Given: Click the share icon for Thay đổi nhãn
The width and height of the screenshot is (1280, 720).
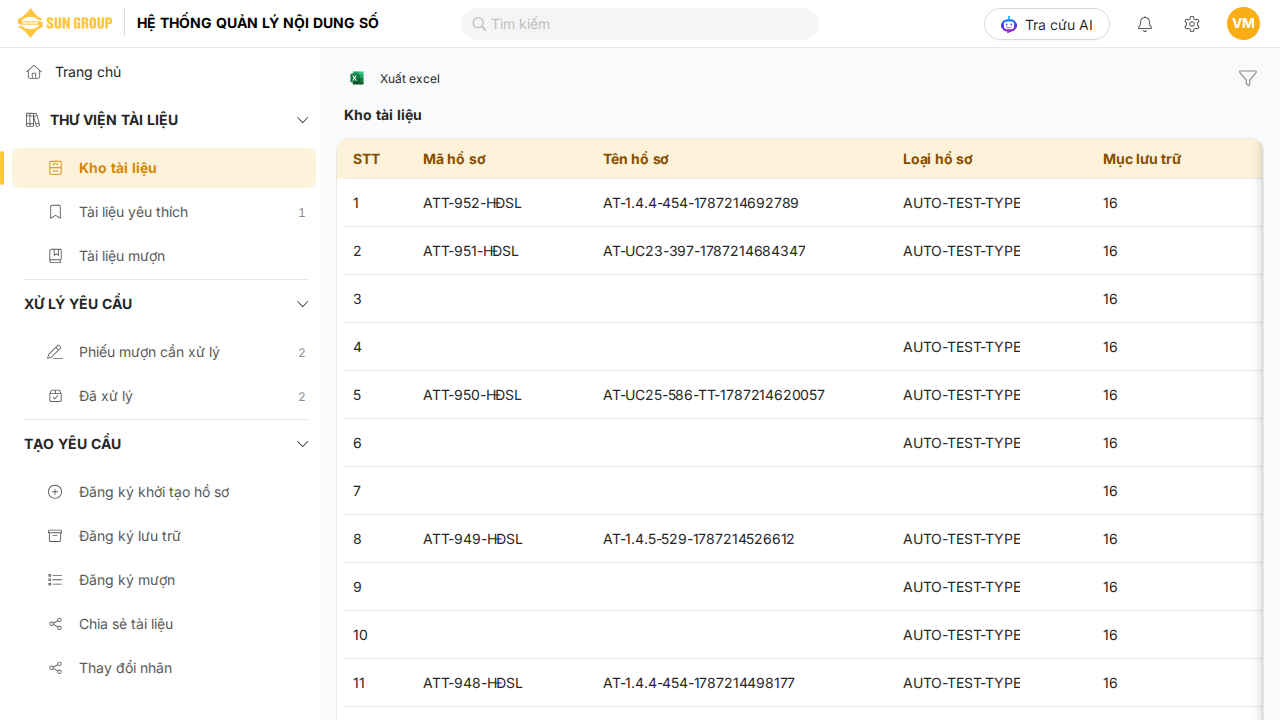Looking at the screenshot, I should 56,668.
